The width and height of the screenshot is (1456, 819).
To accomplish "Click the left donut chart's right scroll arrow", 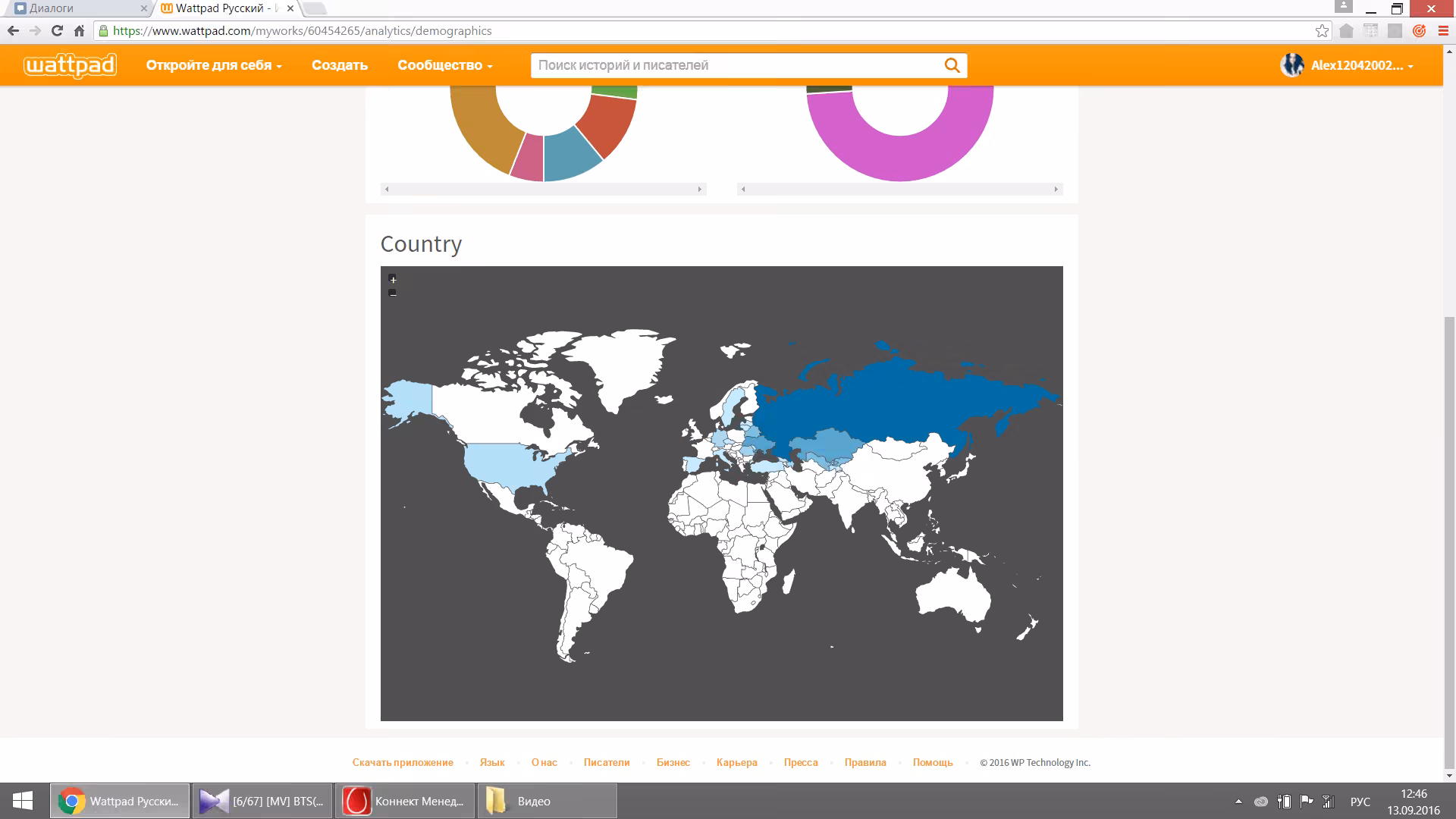I will pyautogui.click(x=700, y=189).
